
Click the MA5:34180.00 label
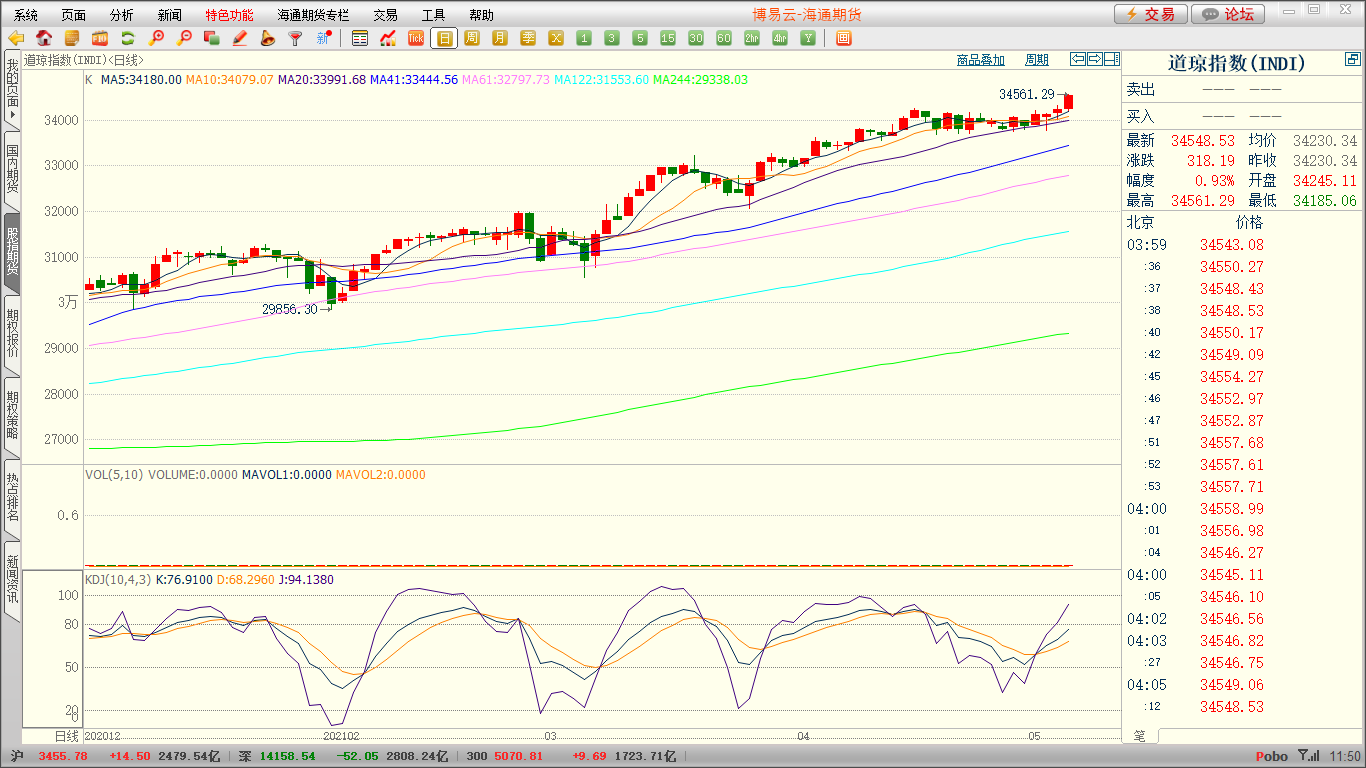click(x=141, y=80)
